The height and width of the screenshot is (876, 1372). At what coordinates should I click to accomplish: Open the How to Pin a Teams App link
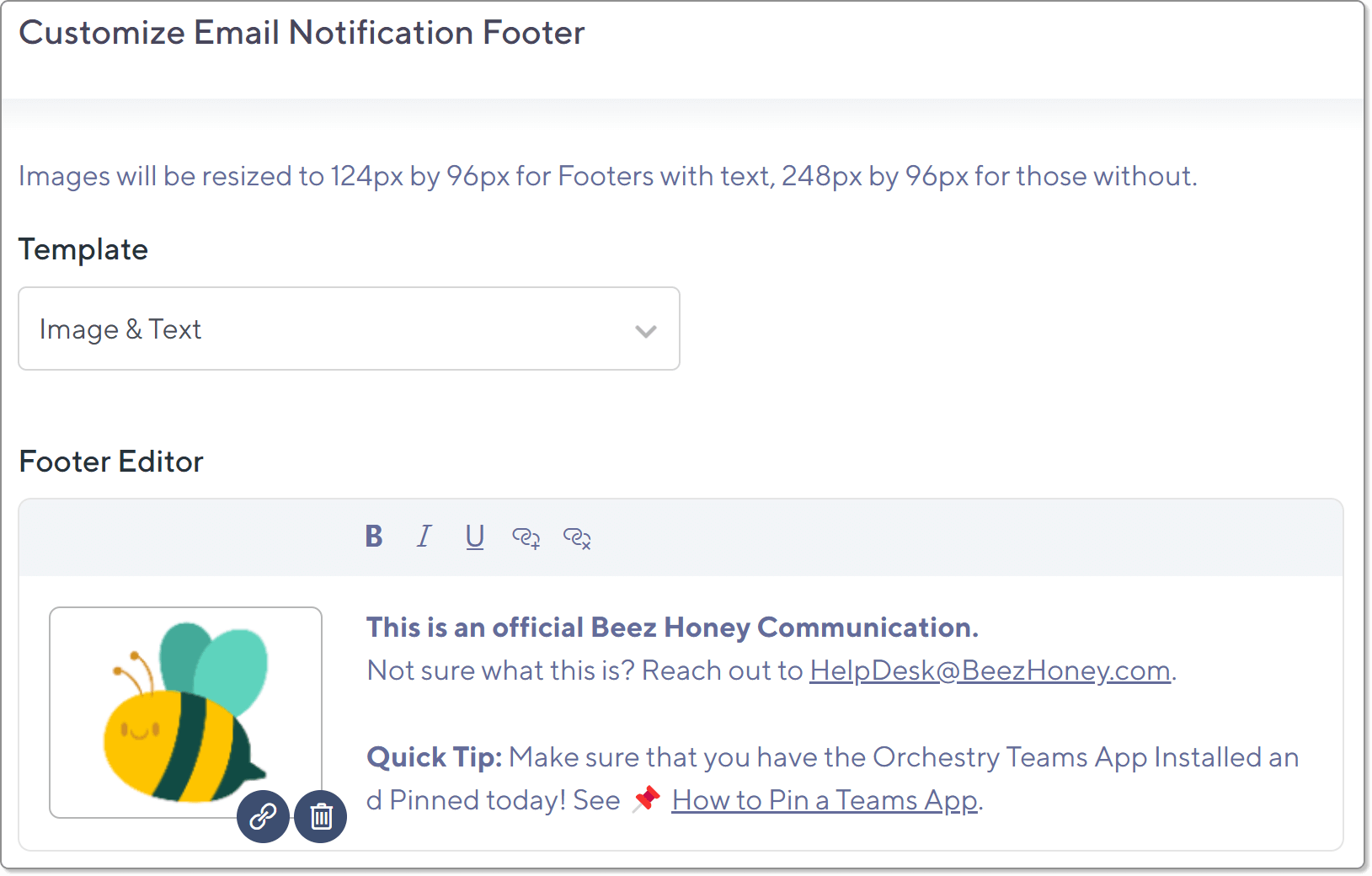pos(825,800)
